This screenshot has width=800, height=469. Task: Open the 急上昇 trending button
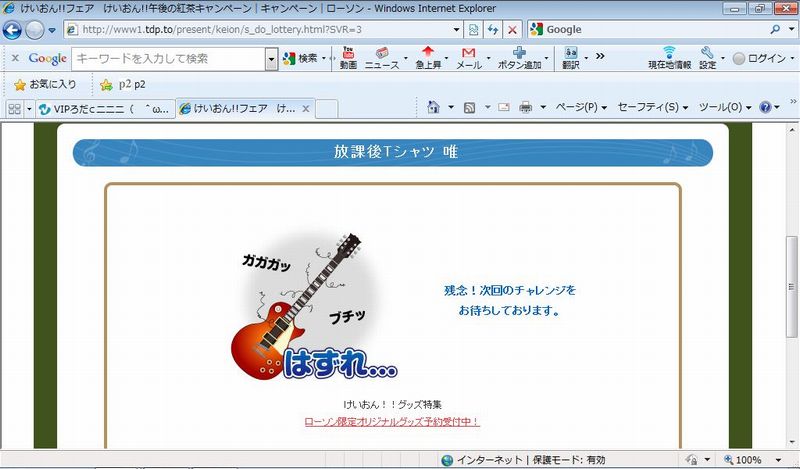pos(428,58)
